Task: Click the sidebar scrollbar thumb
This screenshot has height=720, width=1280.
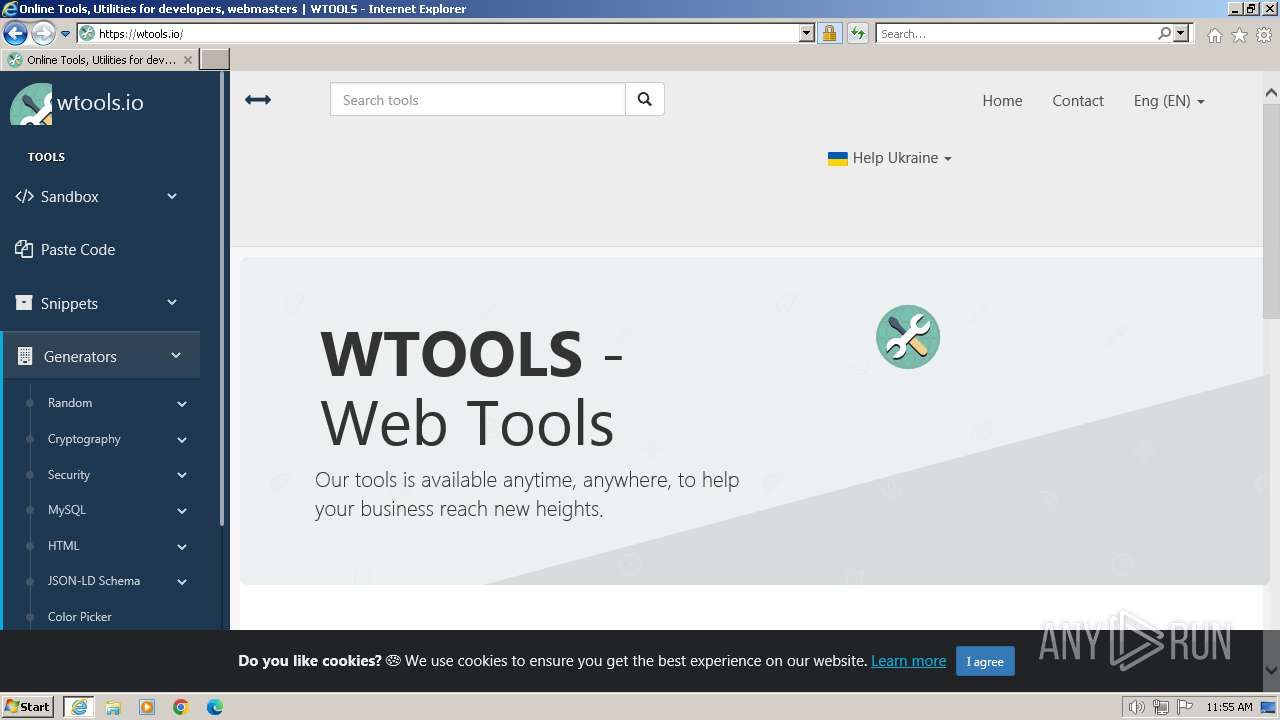Action: point(222,300)
